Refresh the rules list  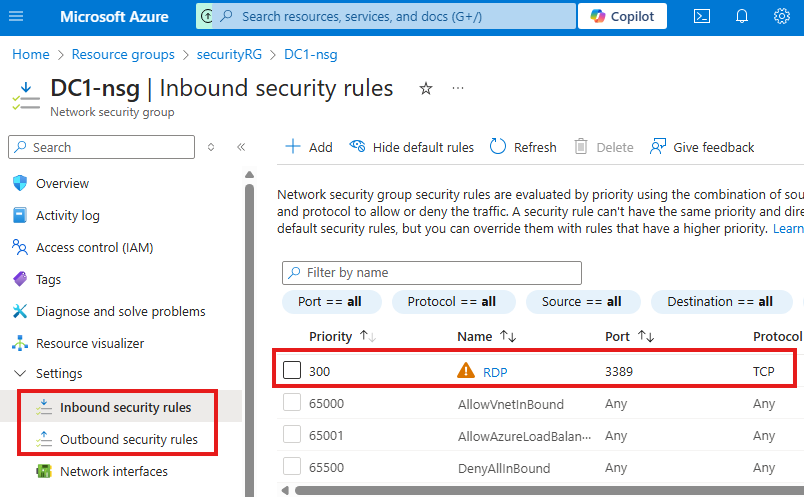click(x=523, y=147)
